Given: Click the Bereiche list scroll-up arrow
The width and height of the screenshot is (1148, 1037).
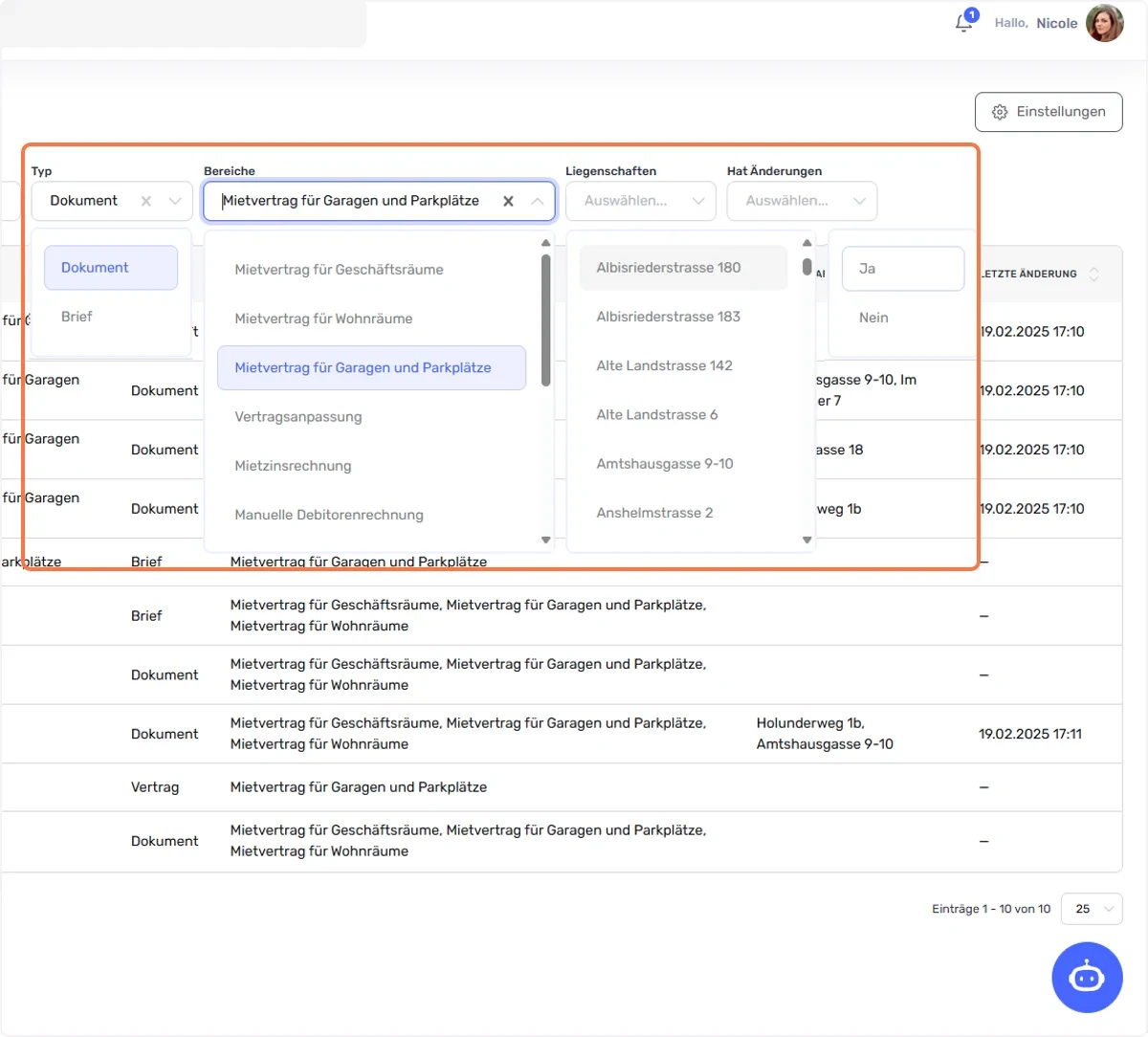Looking at the screenshot, I should (x=546, y=243).
